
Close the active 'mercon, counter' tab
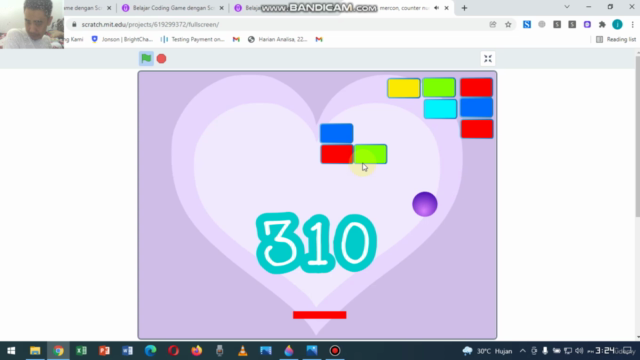447,8
